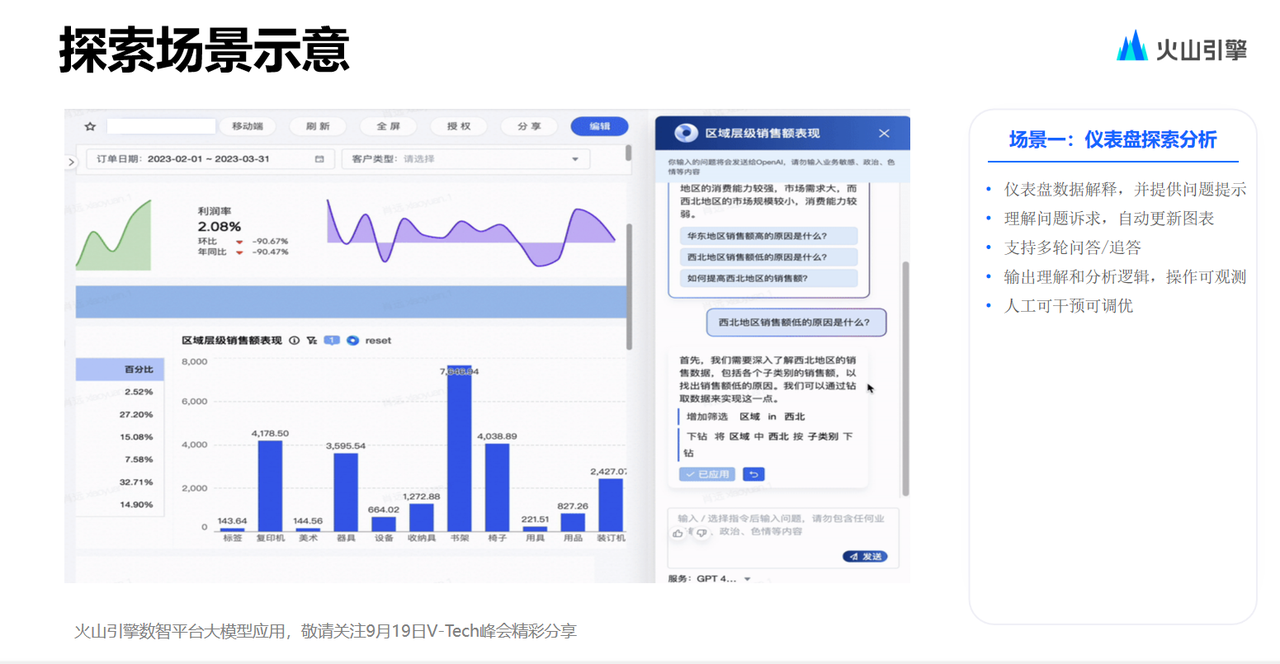Select suggestion 如何提高西北地区的销售额?
This screenshot has width=1280, height=664.
768,278
